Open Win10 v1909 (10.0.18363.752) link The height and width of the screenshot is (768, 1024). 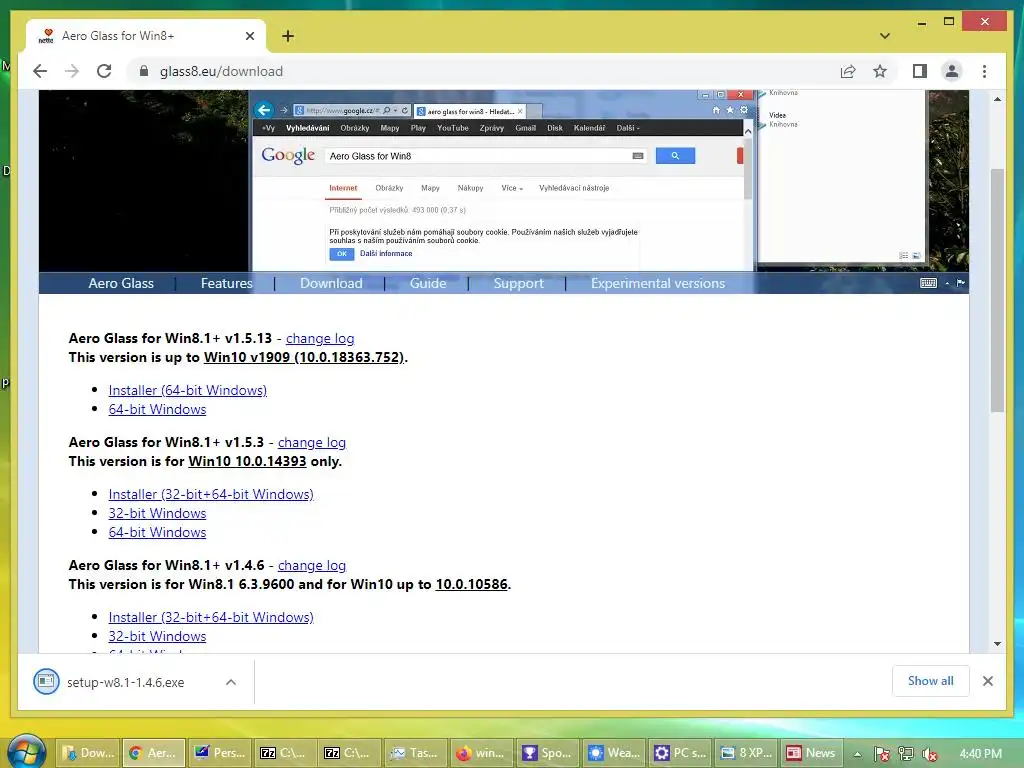click(x=304, y=357)
